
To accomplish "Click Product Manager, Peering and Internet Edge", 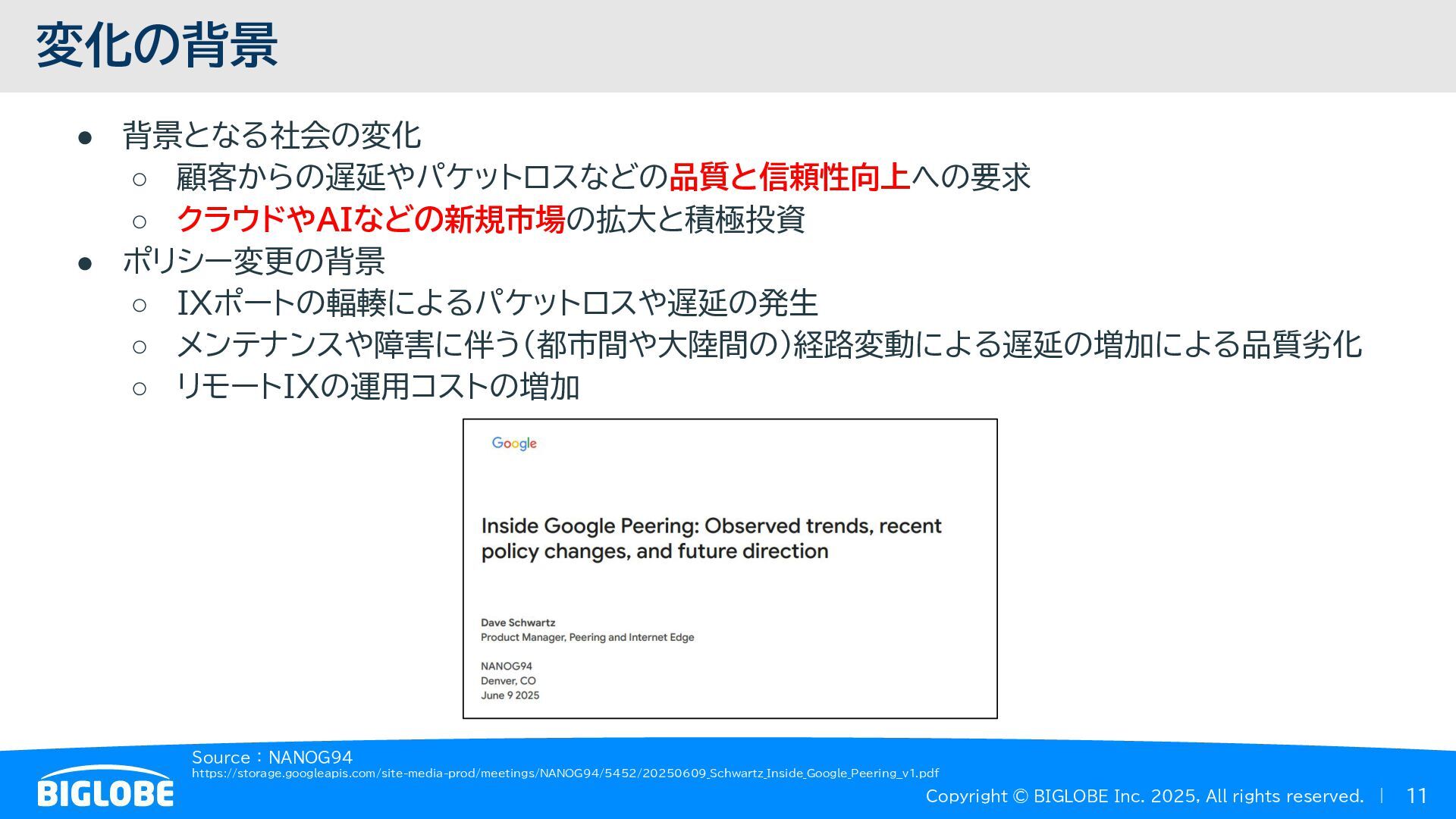I will point(588,637).
